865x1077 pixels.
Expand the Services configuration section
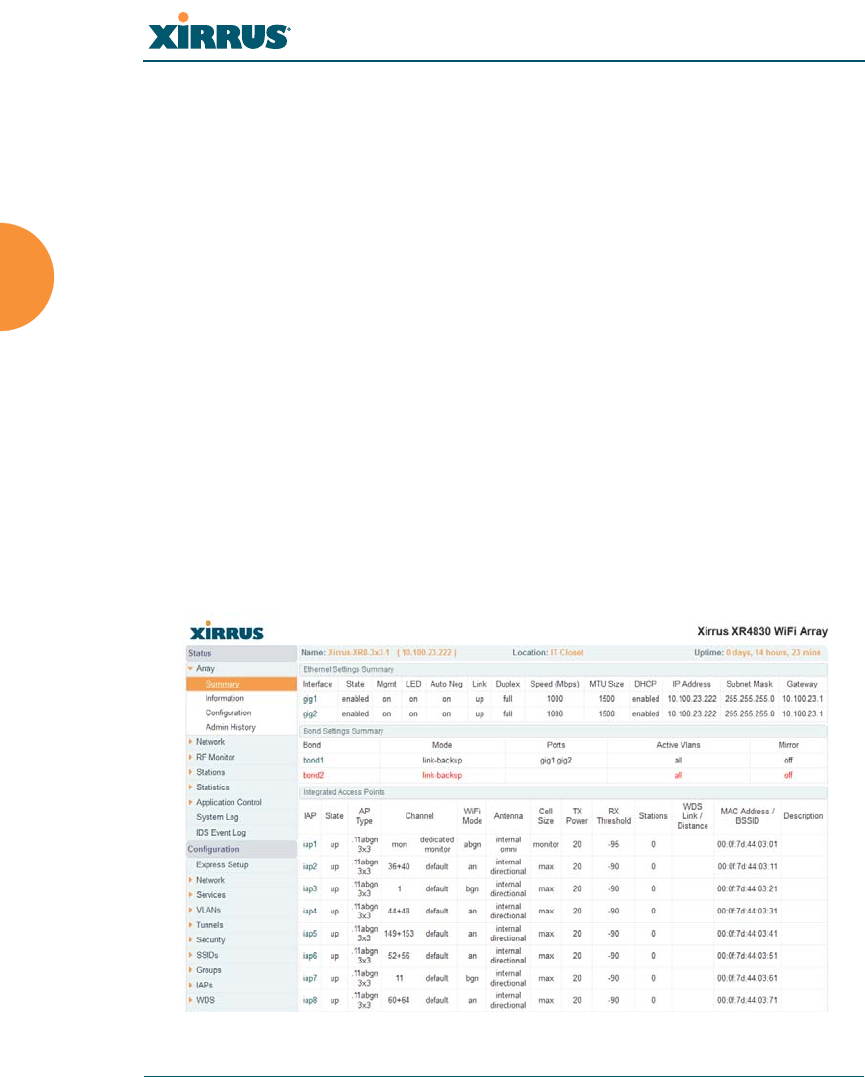(x=190, y=895)
